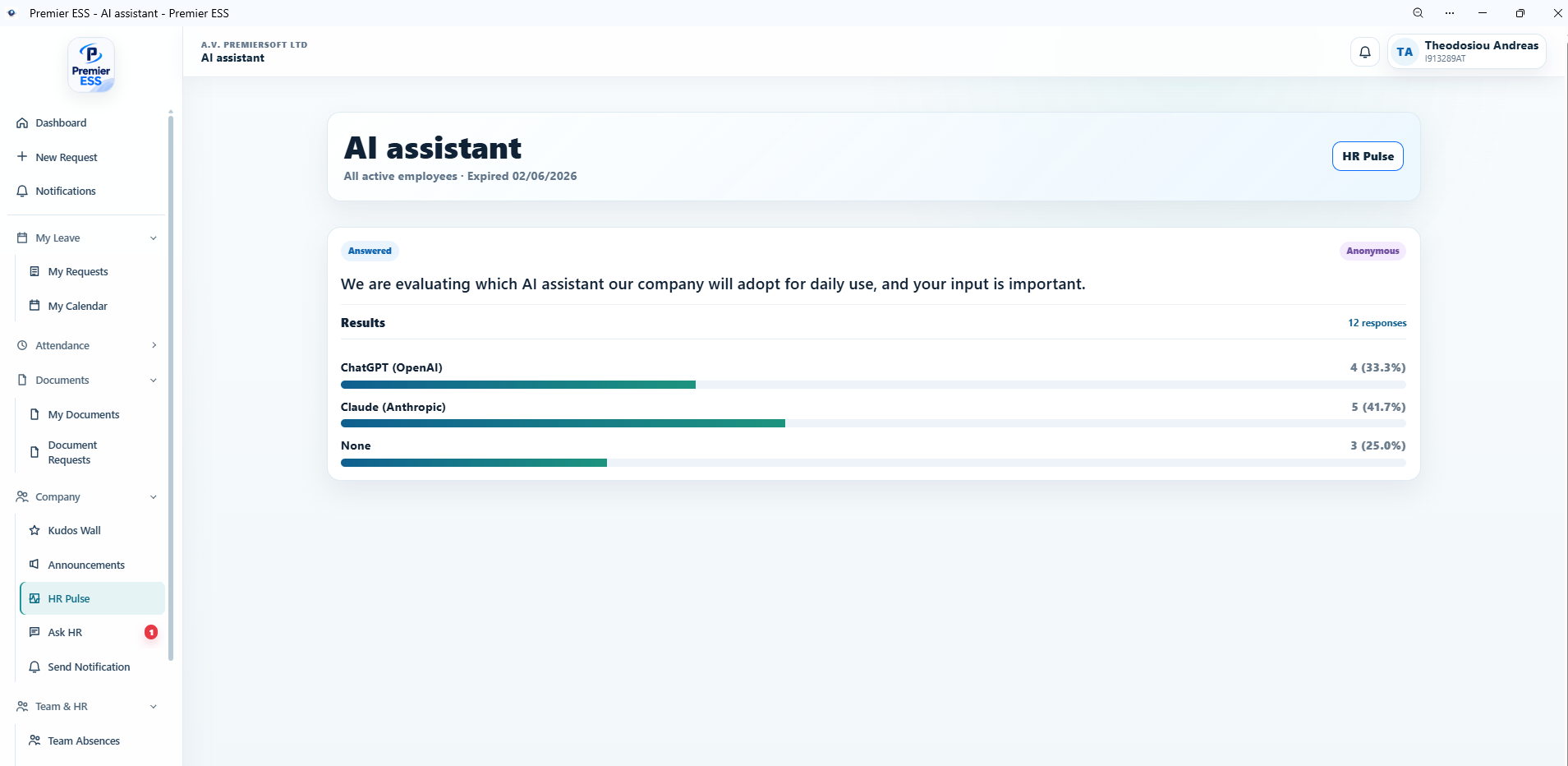Click the notification bell icon in header

coord(1364,52)
